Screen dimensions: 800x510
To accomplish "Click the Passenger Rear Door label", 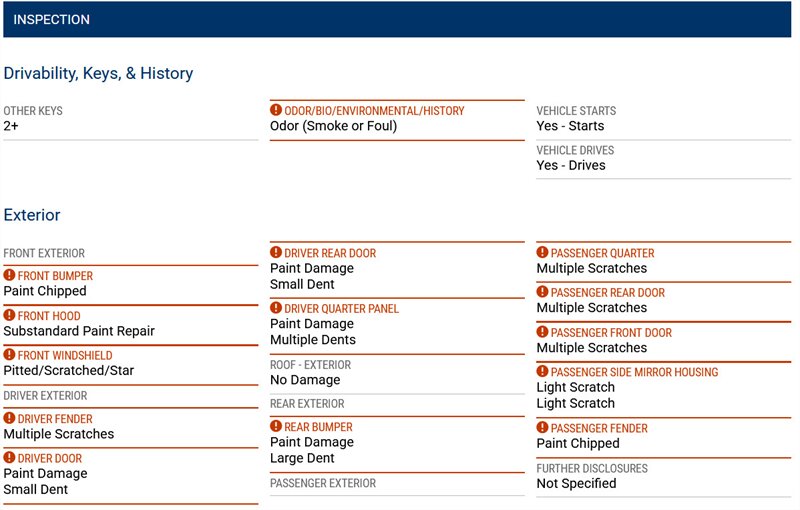I will (x=607, y=293).
